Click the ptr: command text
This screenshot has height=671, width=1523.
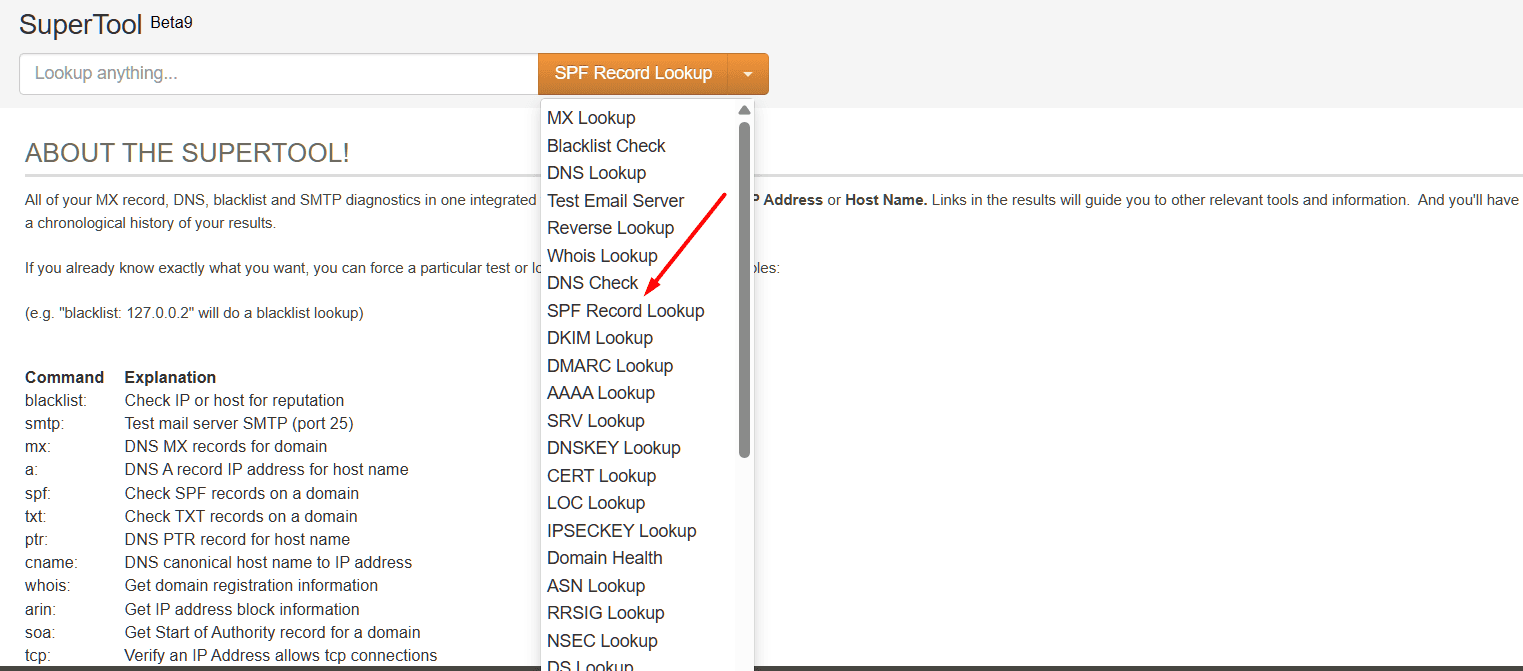[x=37, y=539]
